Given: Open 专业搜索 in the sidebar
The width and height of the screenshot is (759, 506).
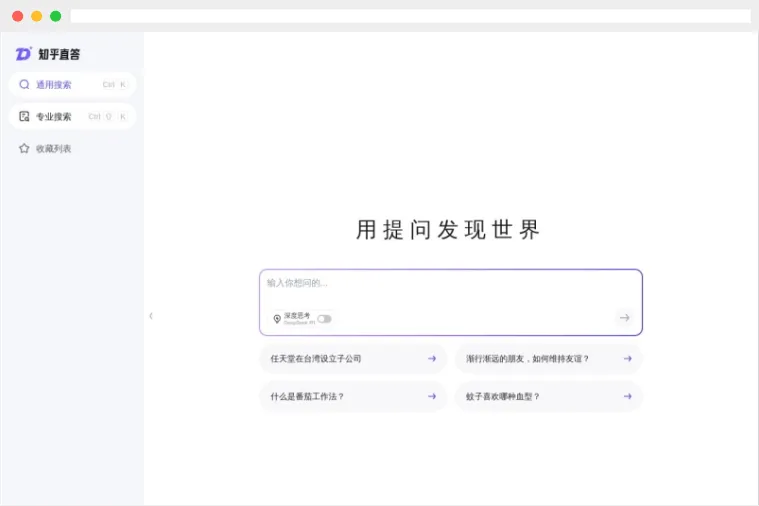Looking at the screenshot, I should (72, 117).
